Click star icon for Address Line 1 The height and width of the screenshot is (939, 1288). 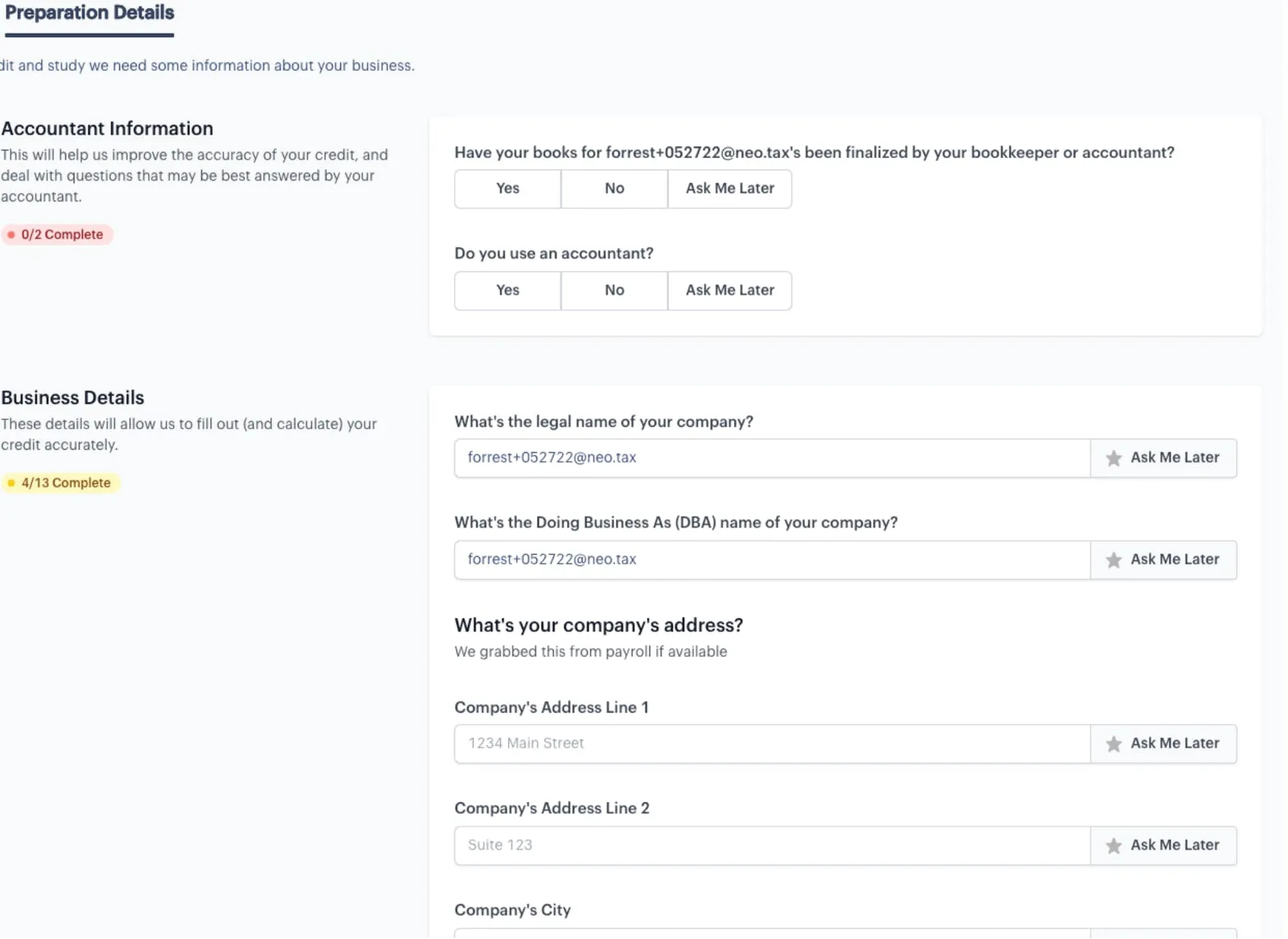click(1113, 744)
